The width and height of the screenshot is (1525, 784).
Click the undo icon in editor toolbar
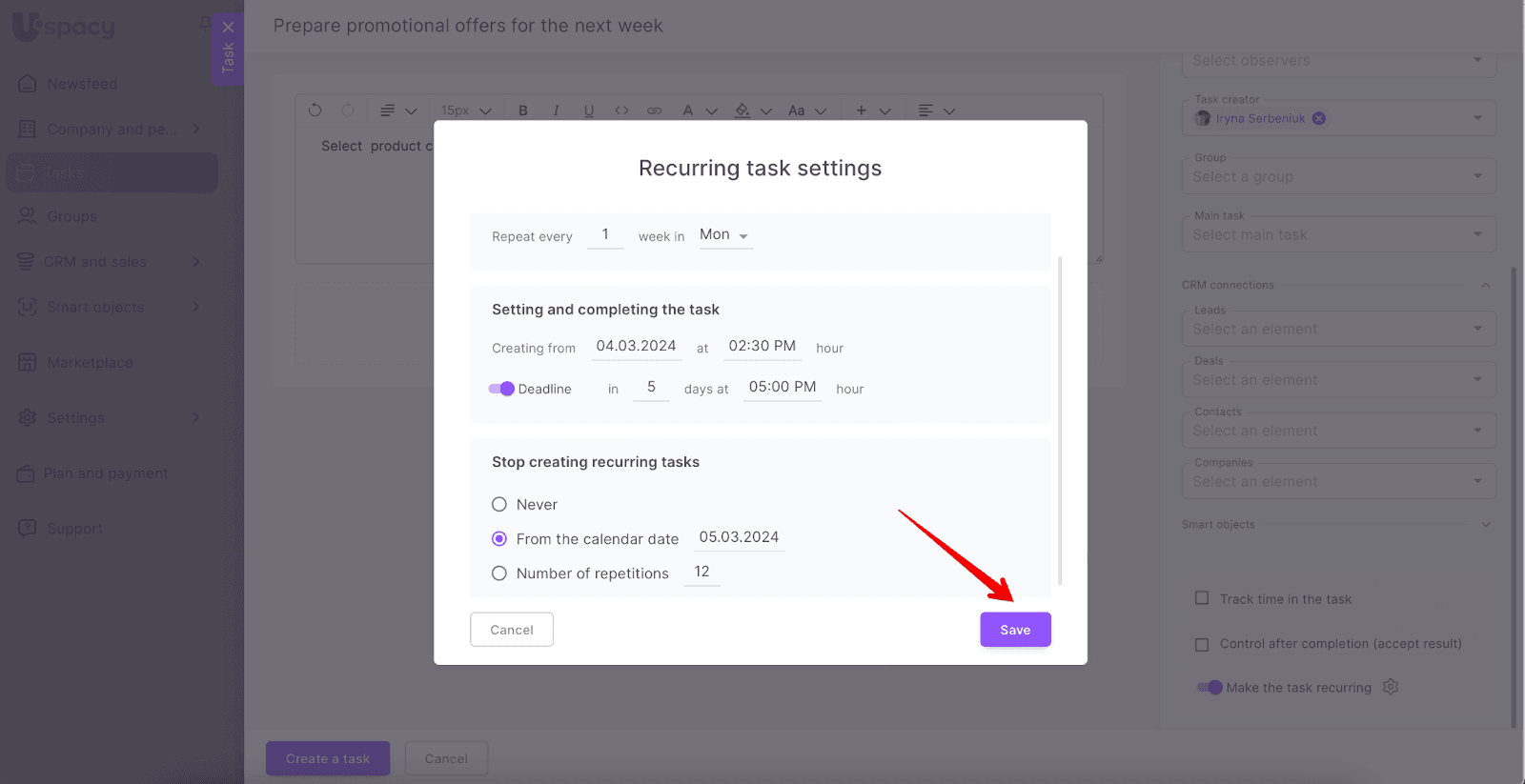315,111
